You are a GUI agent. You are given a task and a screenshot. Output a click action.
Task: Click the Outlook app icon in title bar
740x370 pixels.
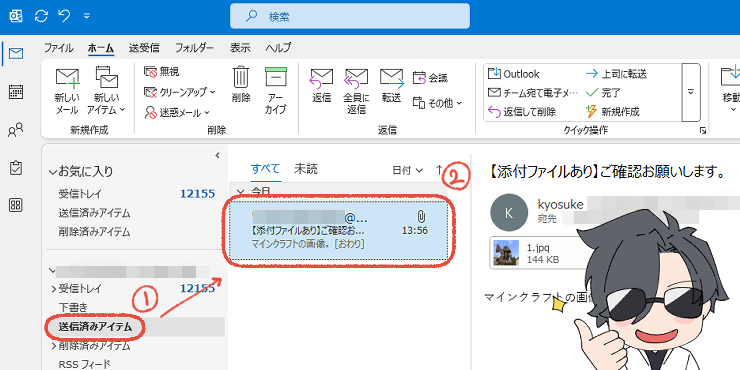point(16,16)
